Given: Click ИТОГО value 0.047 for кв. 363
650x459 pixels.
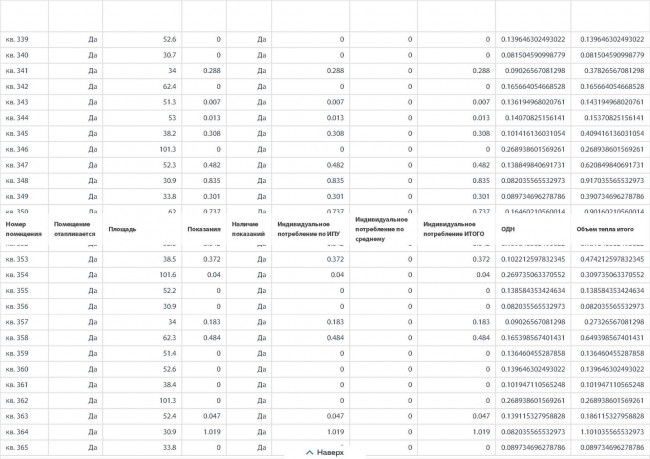Looking at the screenshot, I should tap(481, 416).
